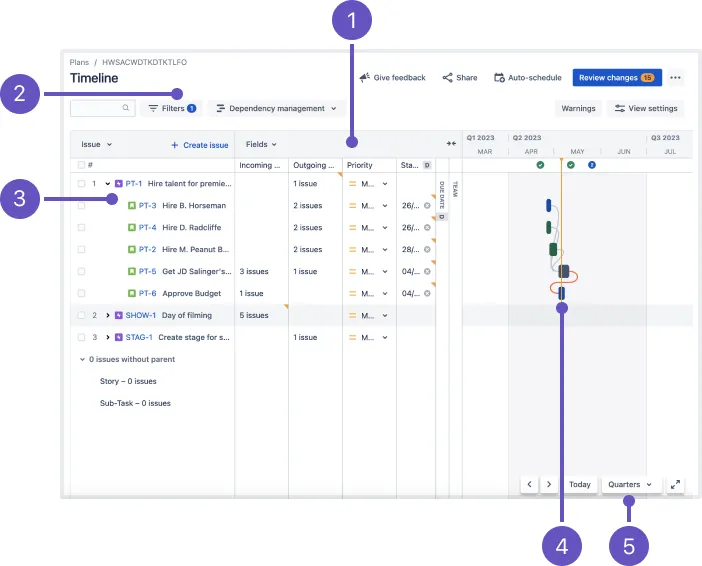Toggle full screen expand icon
The image size is (702, 566).
(x=675, y=484)
